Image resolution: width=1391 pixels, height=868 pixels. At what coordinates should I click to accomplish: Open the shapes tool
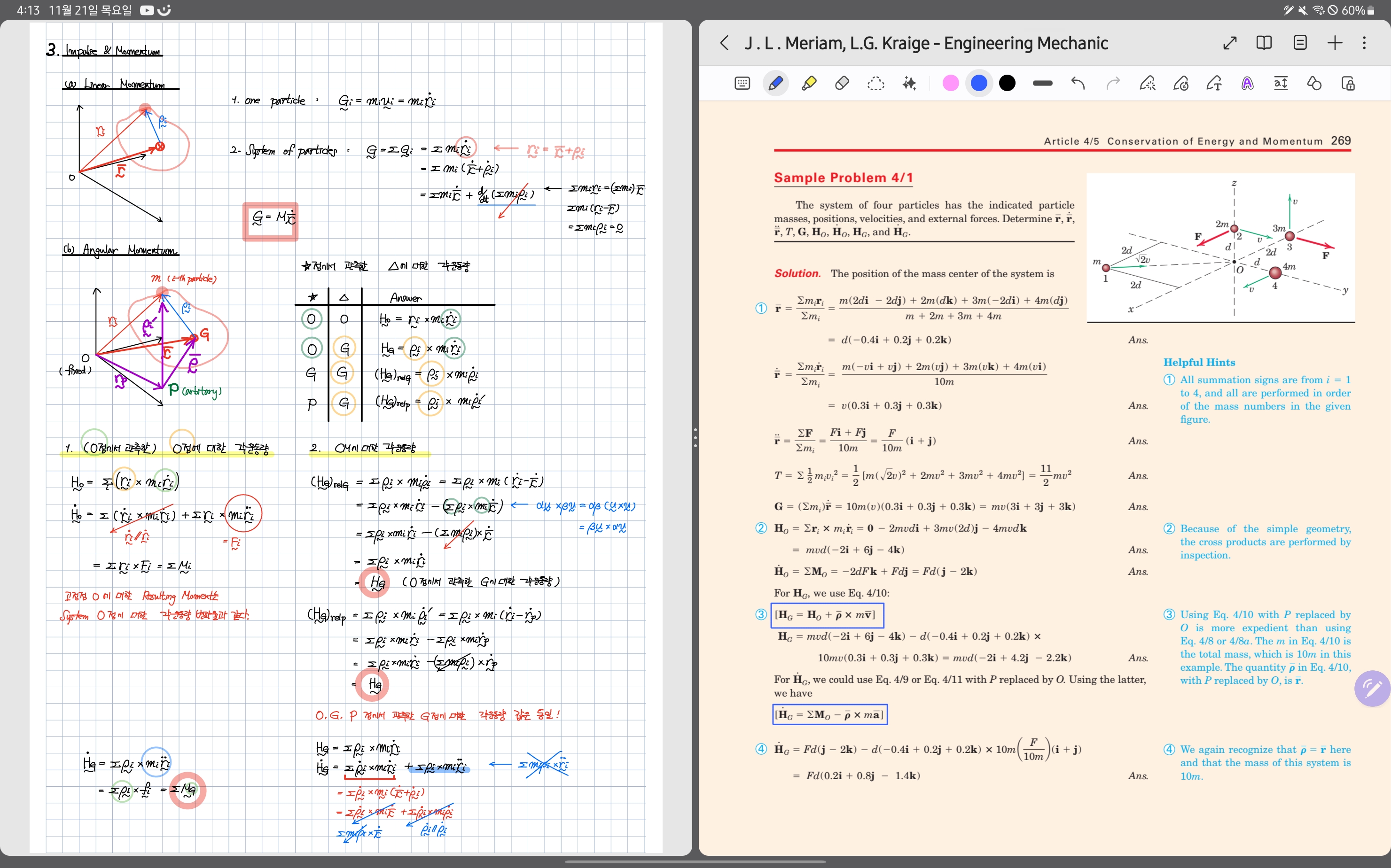(x=1314, y=84)
